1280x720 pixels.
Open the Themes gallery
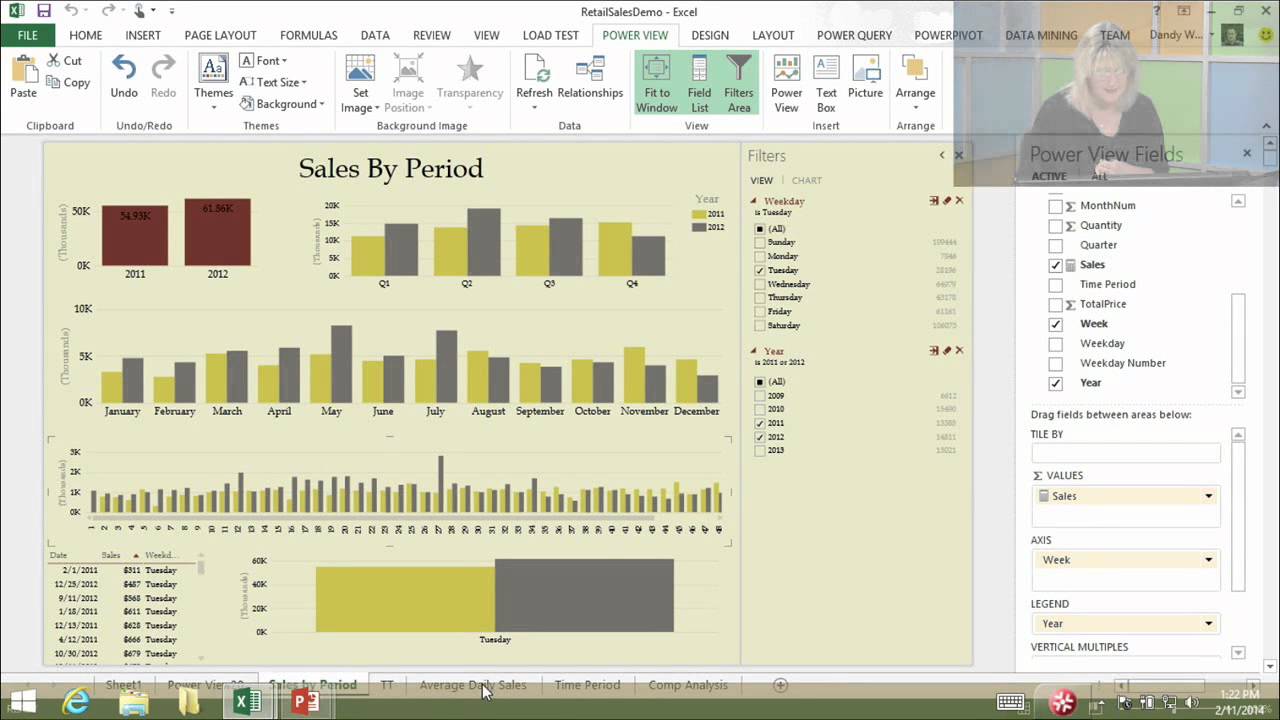[x=213, y=82]
